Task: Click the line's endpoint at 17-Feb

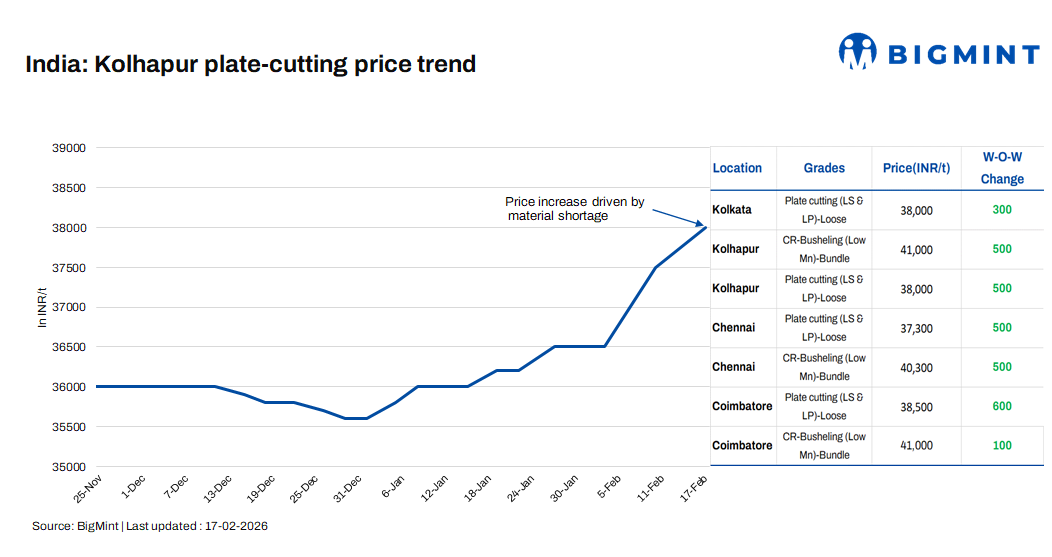Action: (x=706, y=228)
